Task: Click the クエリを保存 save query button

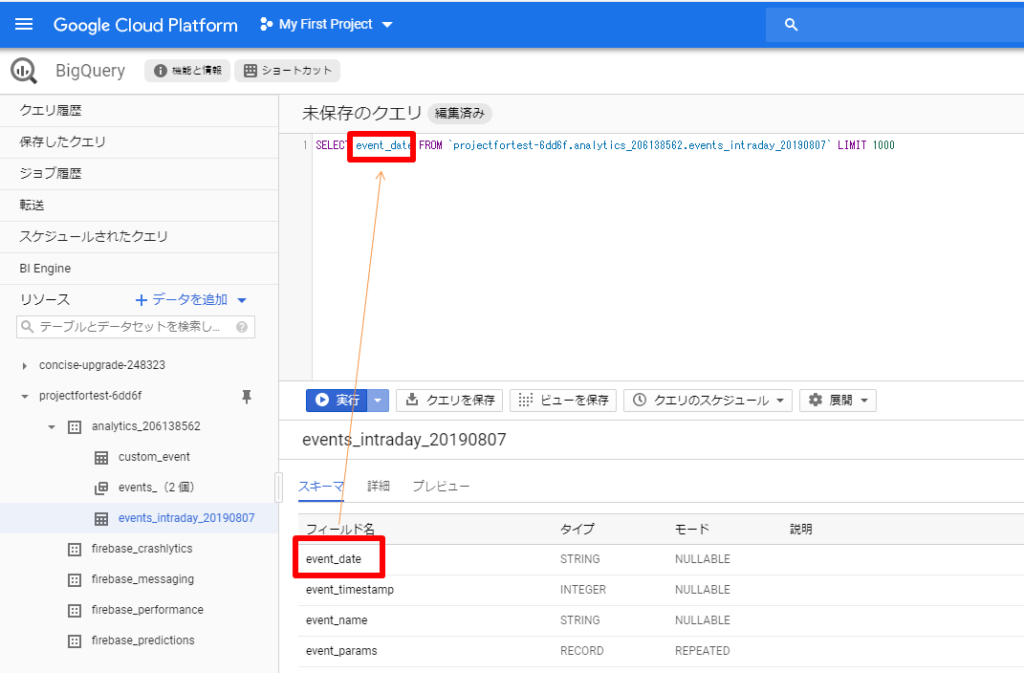Action: (449, 400)
